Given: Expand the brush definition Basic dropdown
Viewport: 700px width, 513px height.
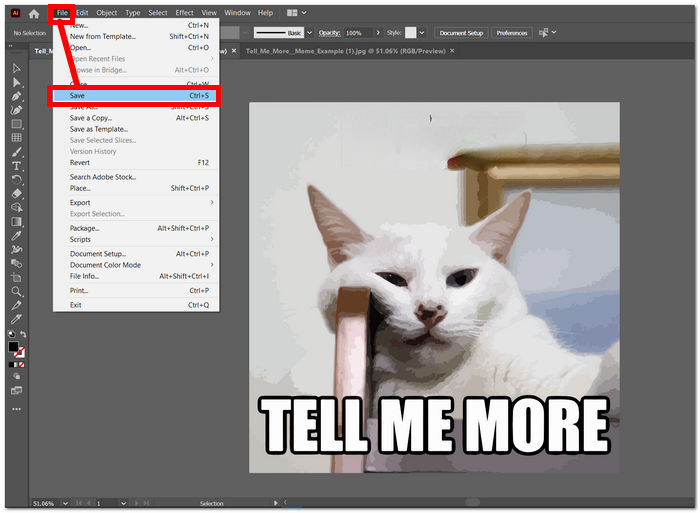Looking at the screenshot, I should click(309, 33).
